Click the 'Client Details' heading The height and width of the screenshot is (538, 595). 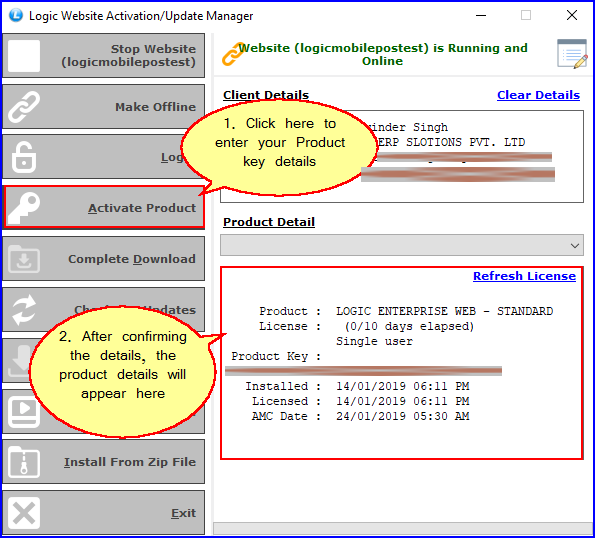[266, 95]
